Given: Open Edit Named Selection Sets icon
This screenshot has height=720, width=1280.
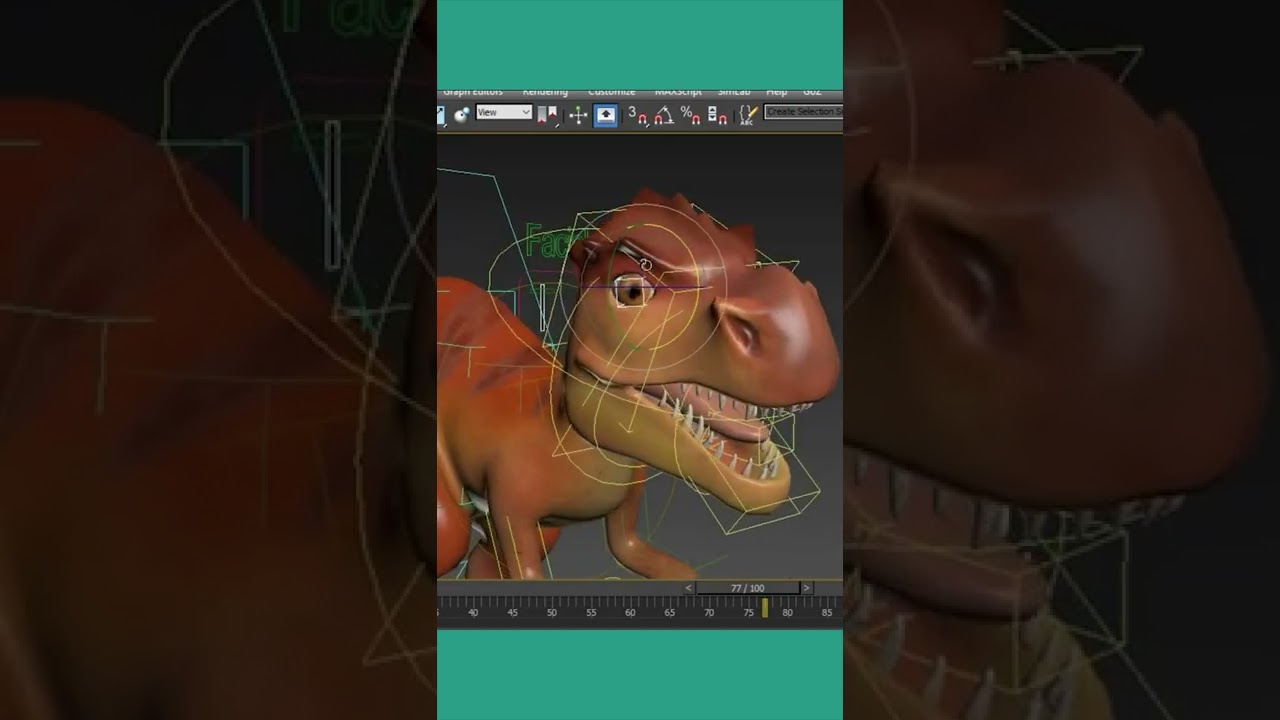Looking at the screenshot, I should click(x=748, y=115).
